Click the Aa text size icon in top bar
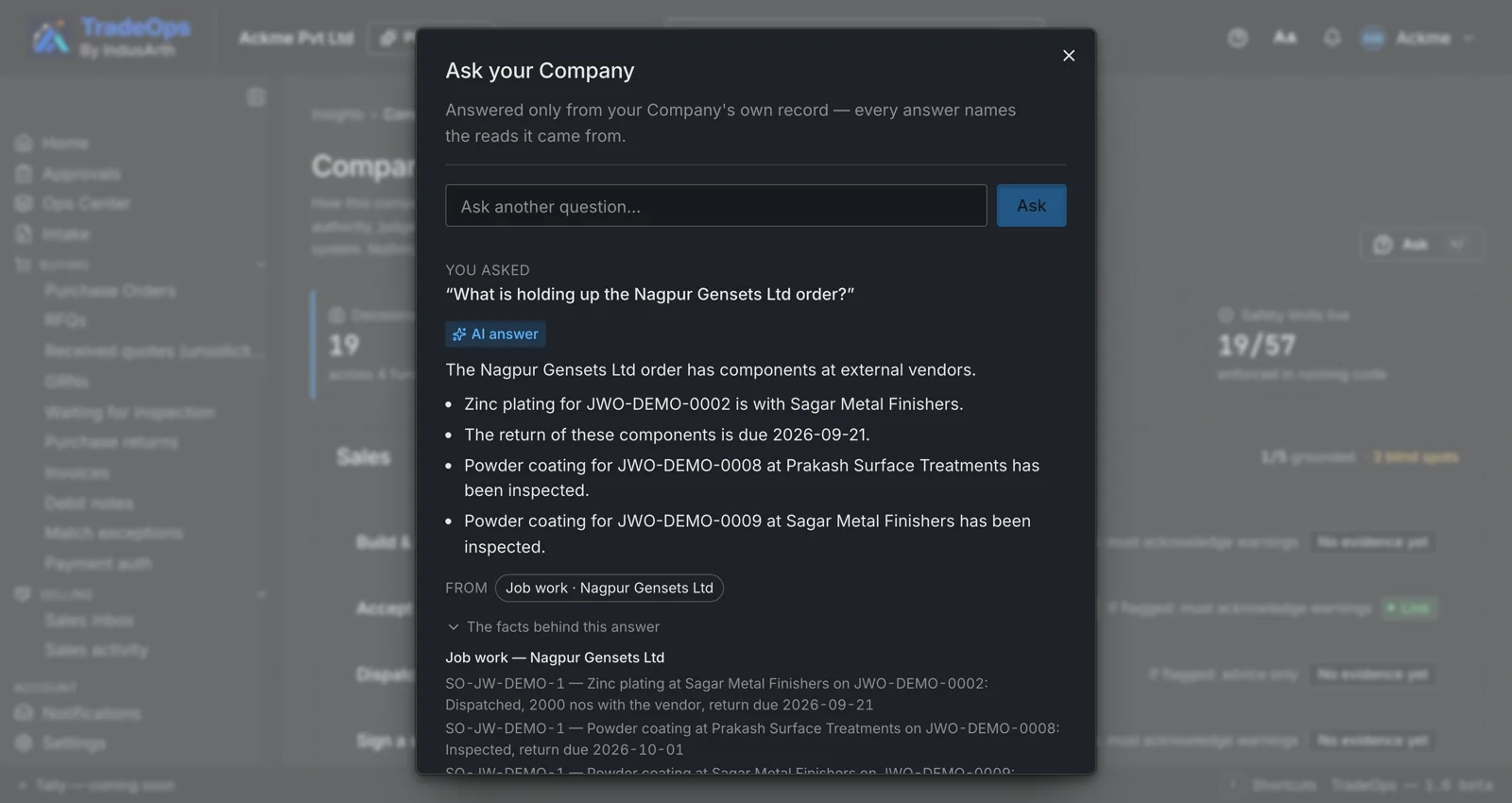 click(x=1284, y=38)
